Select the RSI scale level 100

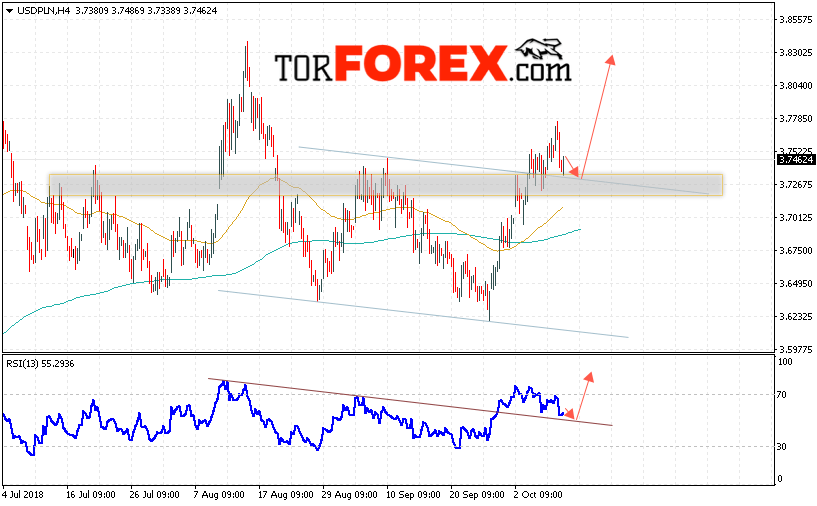tap(785, 362)
